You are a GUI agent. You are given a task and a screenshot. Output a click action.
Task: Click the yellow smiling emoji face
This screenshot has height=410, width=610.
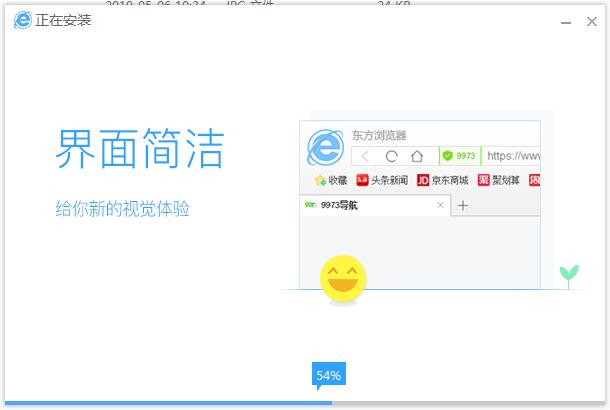(x=343, y=281)
